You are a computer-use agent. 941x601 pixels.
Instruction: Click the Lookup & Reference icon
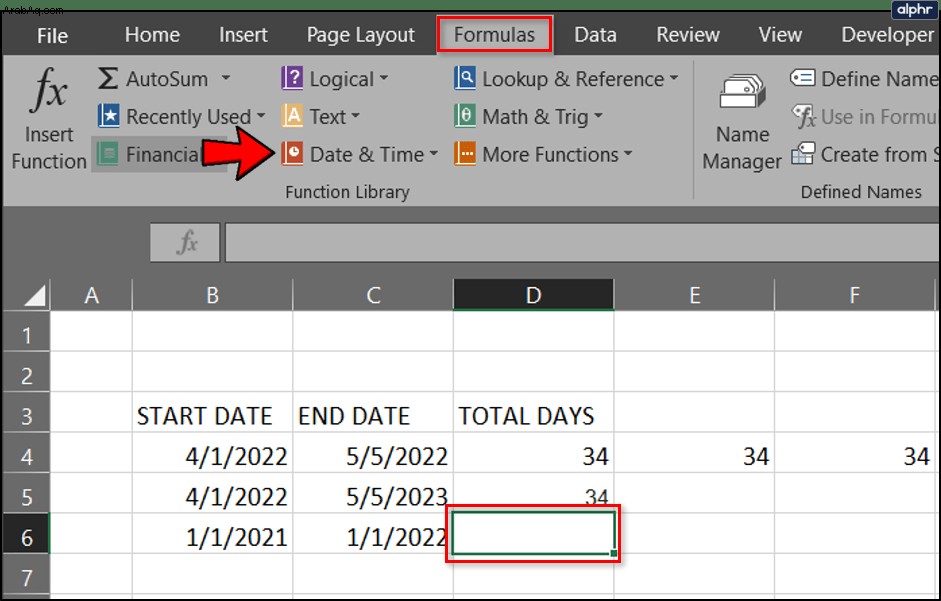465,79
